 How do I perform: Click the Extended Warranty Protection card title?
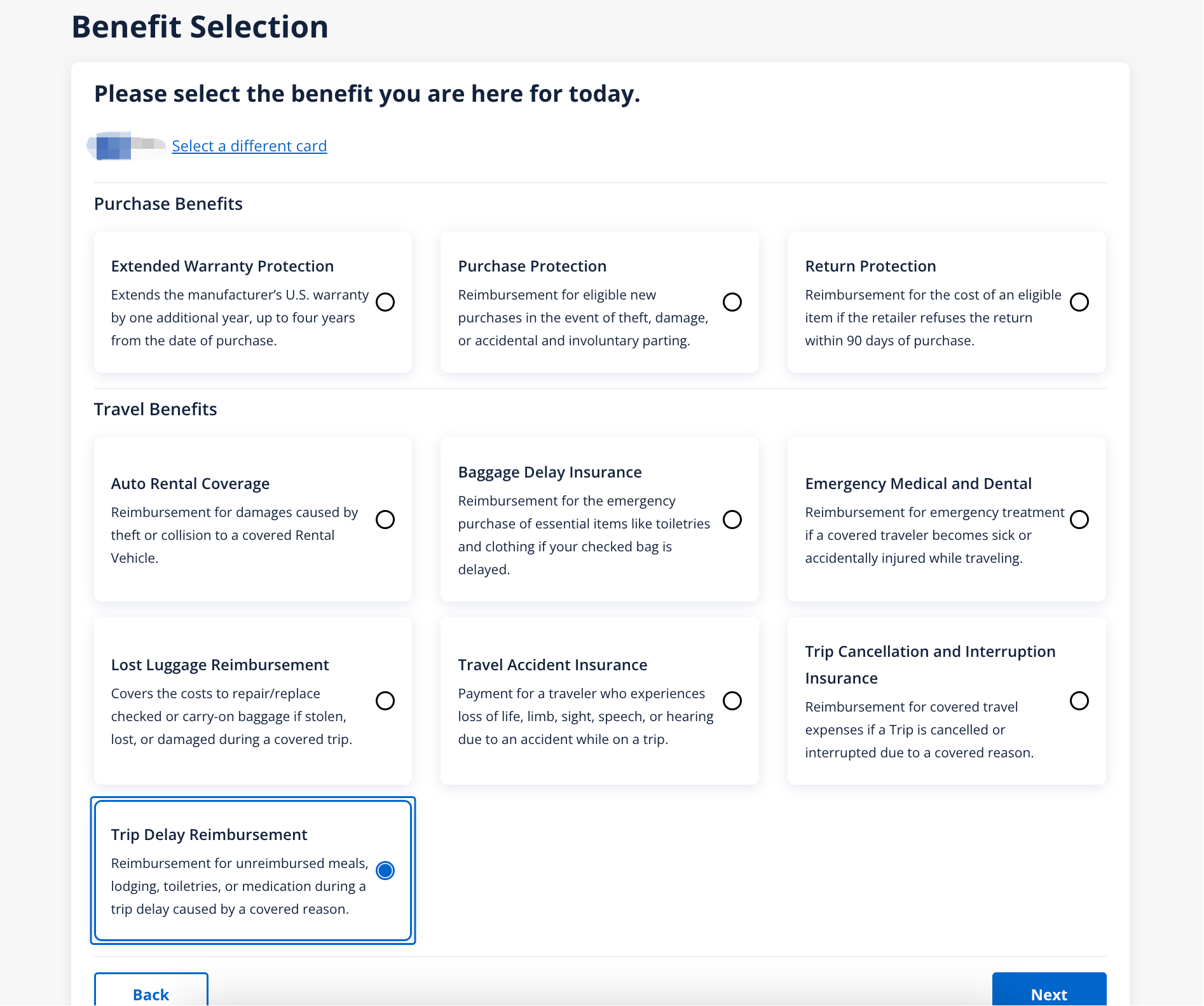coord(222,266)
